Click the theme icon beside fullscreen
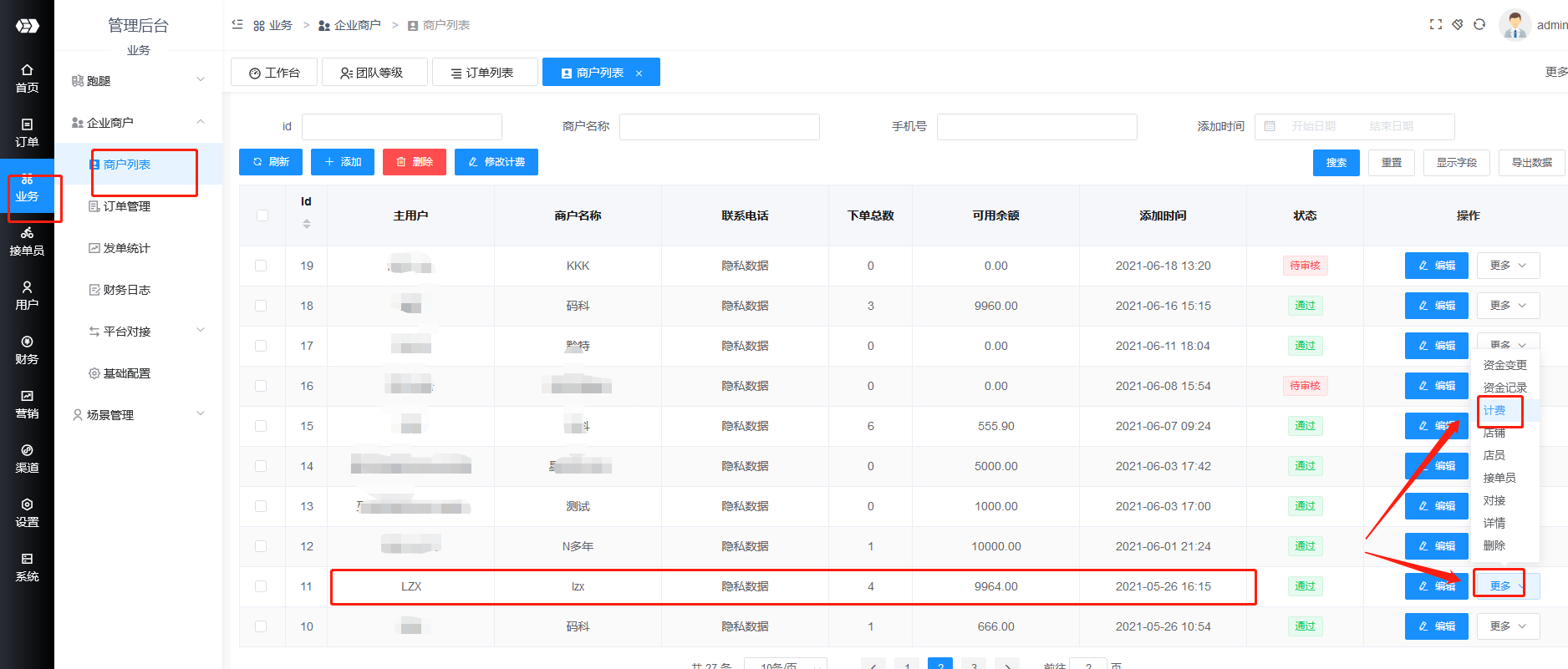 (1458, 25)
